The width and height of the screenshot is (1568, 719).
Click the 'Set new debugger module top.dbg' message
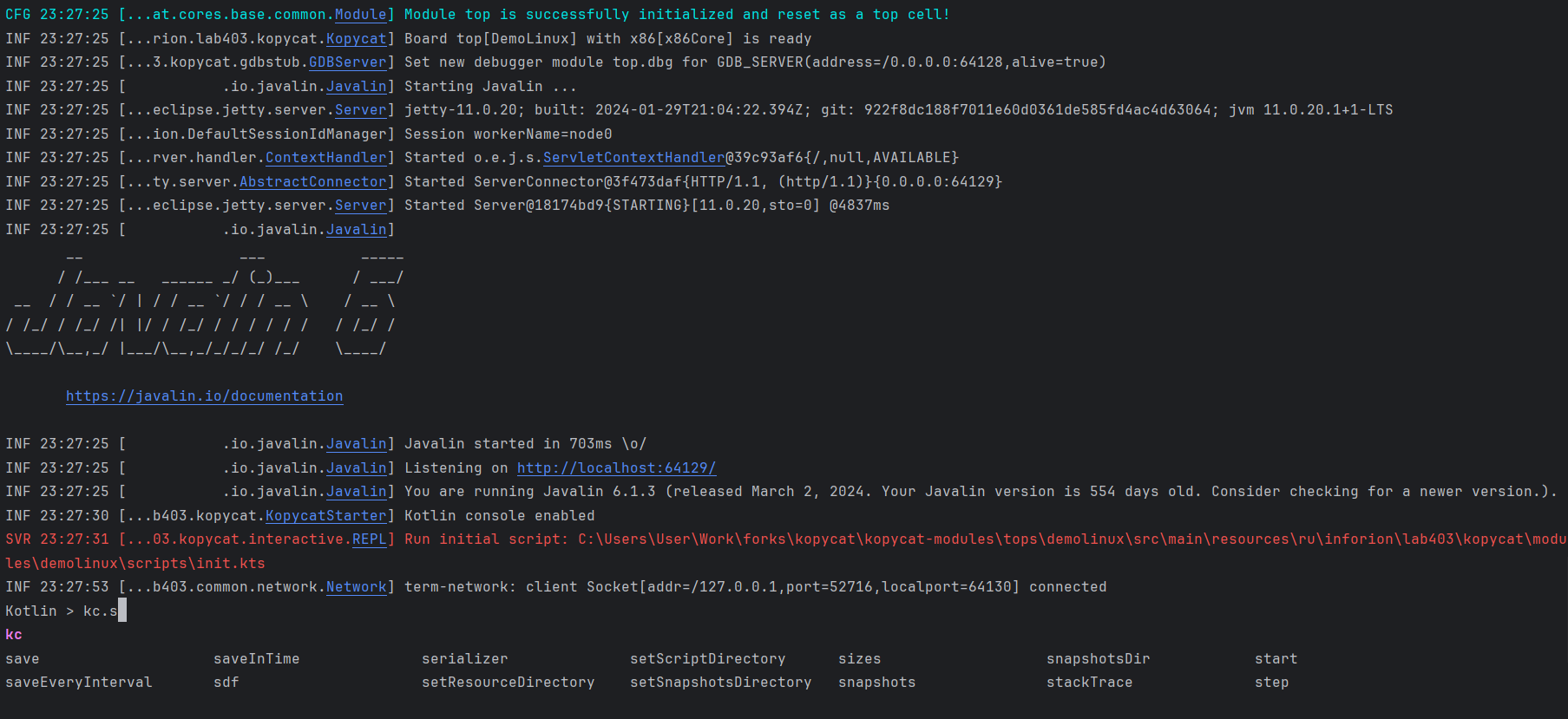pyautogui.click(x=756, y=62)
